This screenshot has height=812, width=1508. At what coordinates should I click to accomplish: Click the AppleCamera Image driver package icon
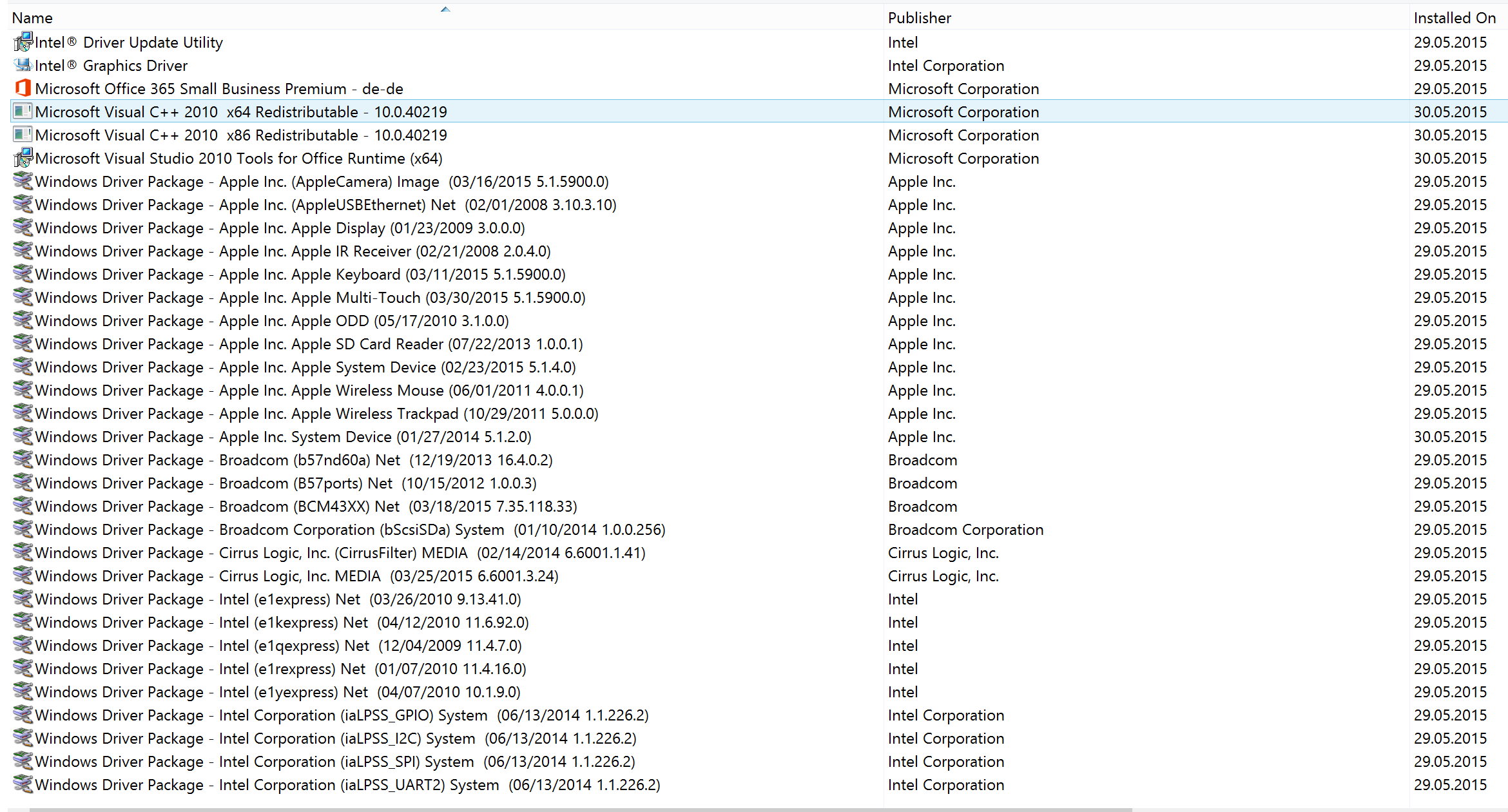(x=23, y=182)
